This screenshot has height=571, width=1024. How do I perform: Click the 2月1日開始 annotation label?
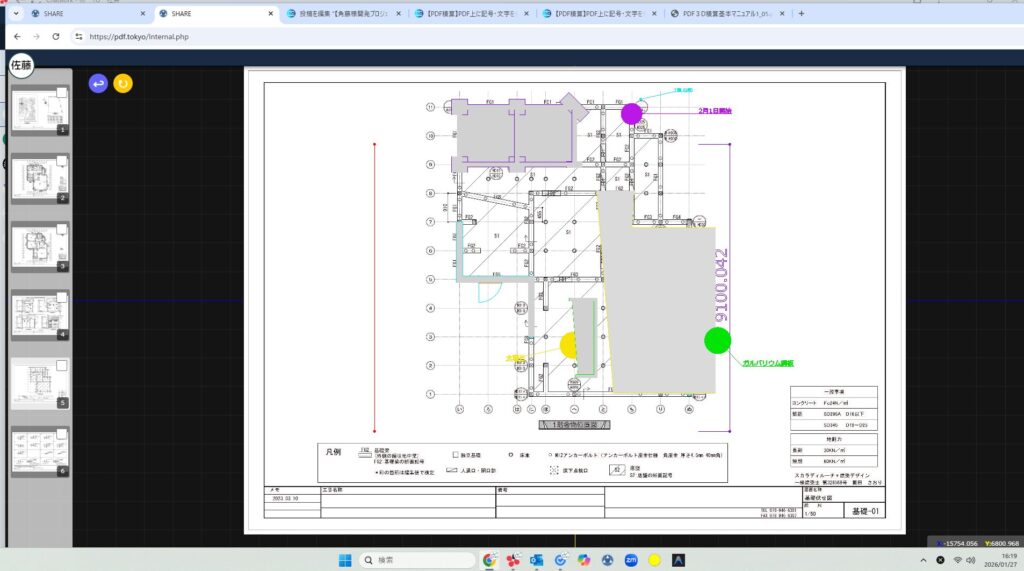pos(714,111)
